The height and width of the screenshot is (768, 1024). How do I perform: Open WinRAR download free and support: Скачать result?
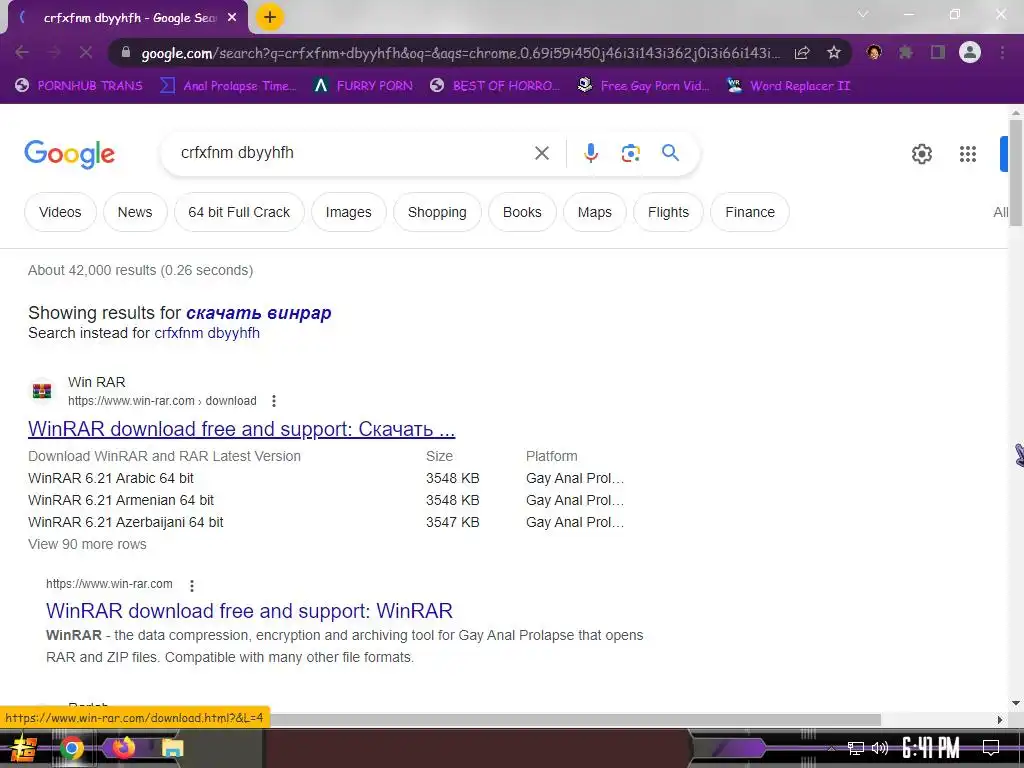point(242,429)
